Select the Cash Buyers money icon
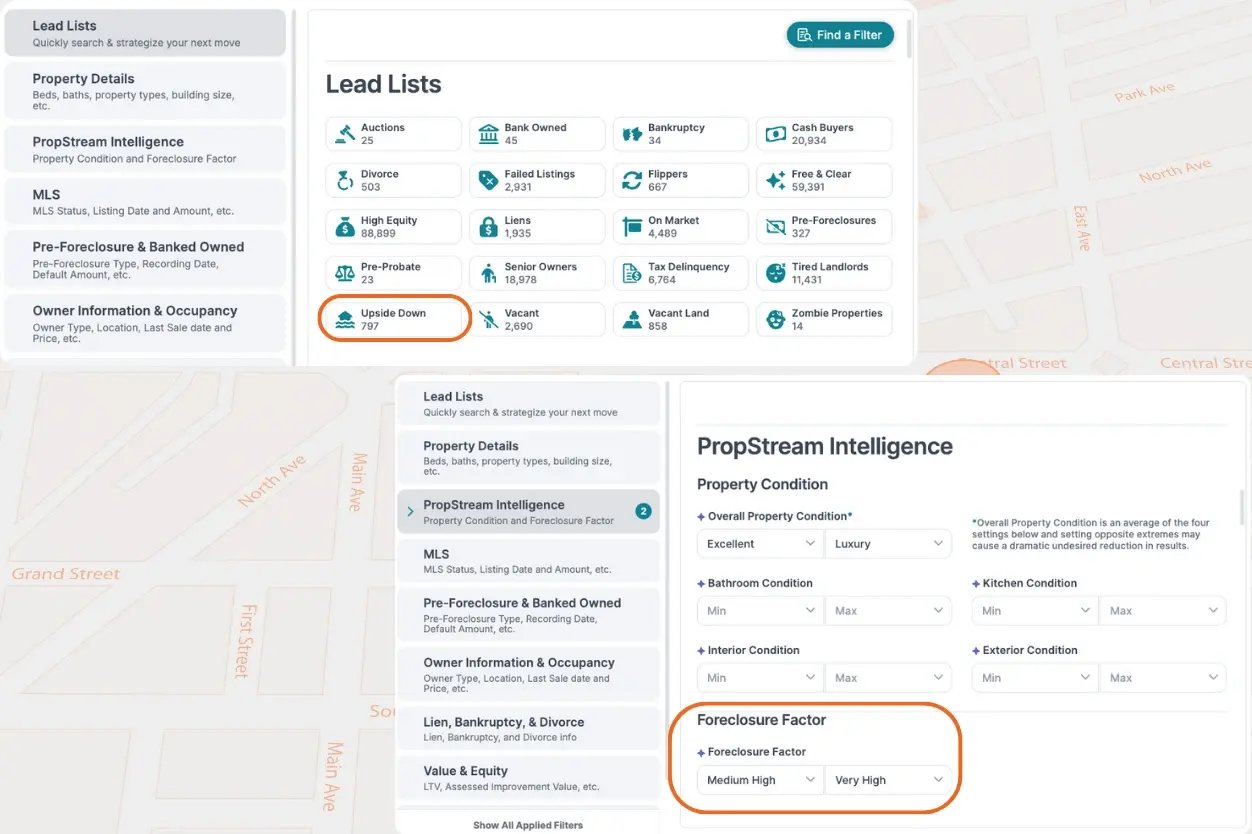1252x834 pixels. click(x=776, y=132)
